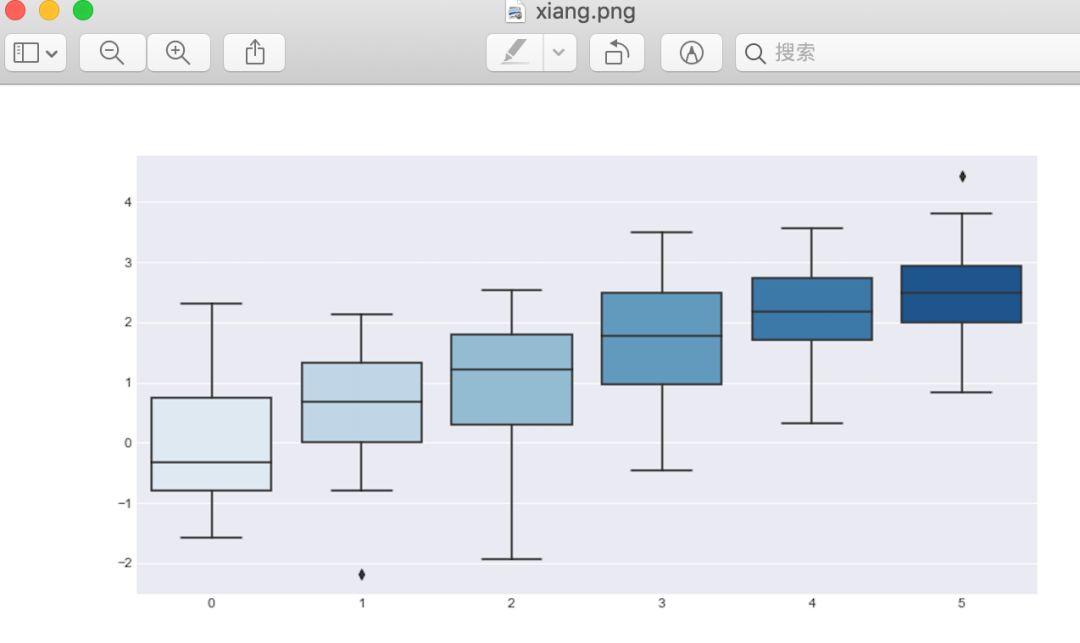
Task: Expand the highlight color chevron menu
Action: coord(559,53)
